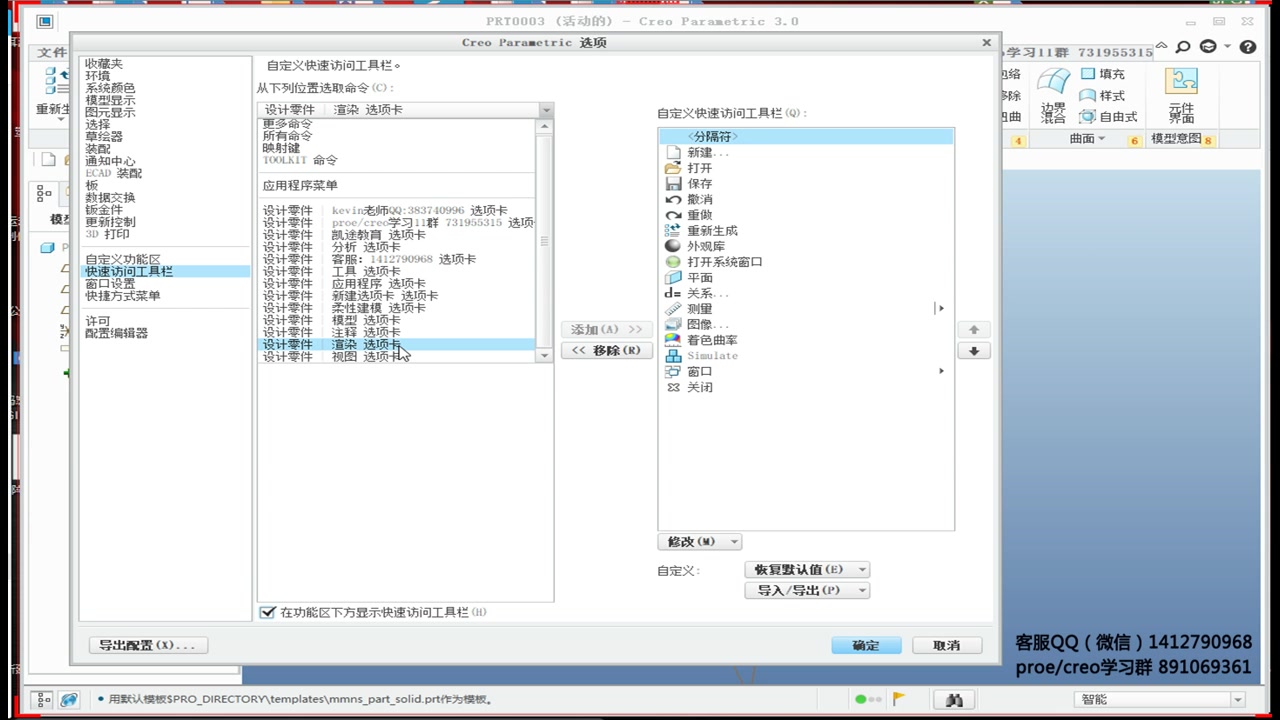Open the 智能 selection filter dropdown
The width and height of the screenshot is (1280, 720).
click(x=1159, y=700)
